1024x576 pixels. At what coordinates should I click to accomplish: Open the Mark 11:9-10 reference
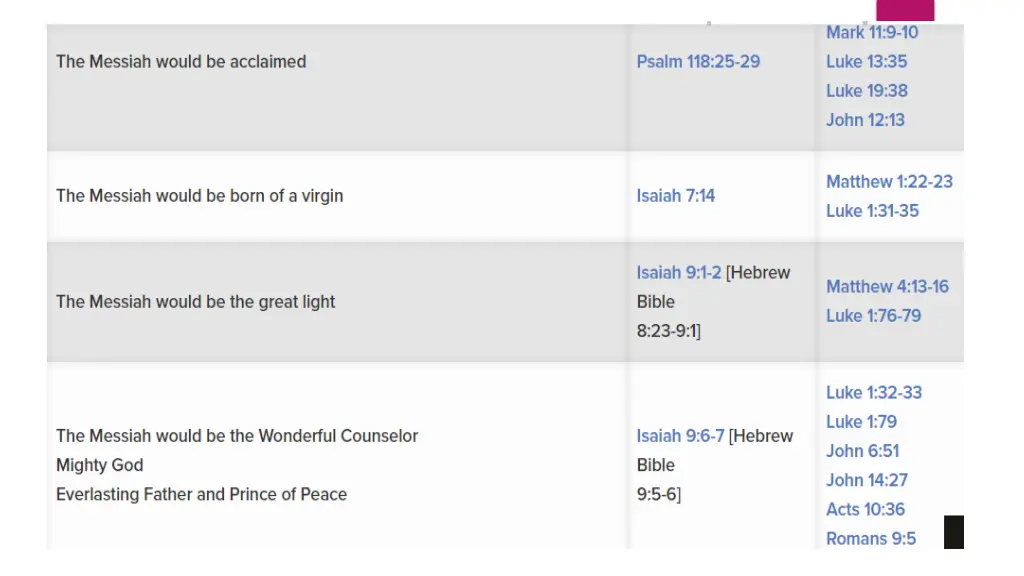tap(872, 33)
